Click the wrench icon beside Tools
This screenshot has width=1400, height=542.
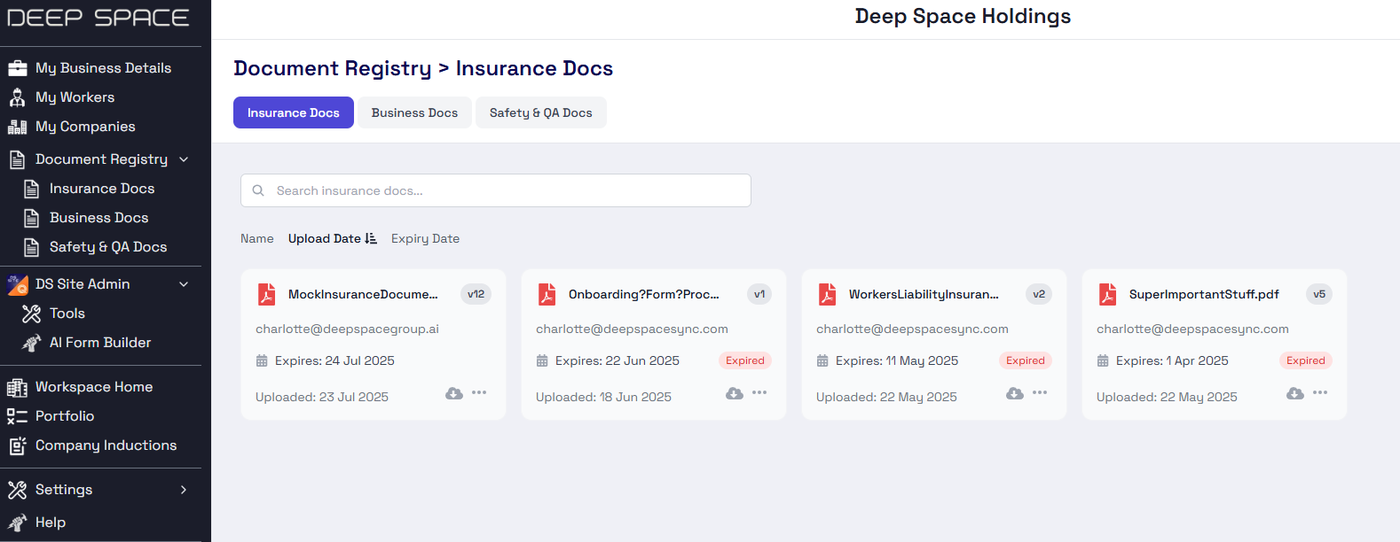point(32,313)
